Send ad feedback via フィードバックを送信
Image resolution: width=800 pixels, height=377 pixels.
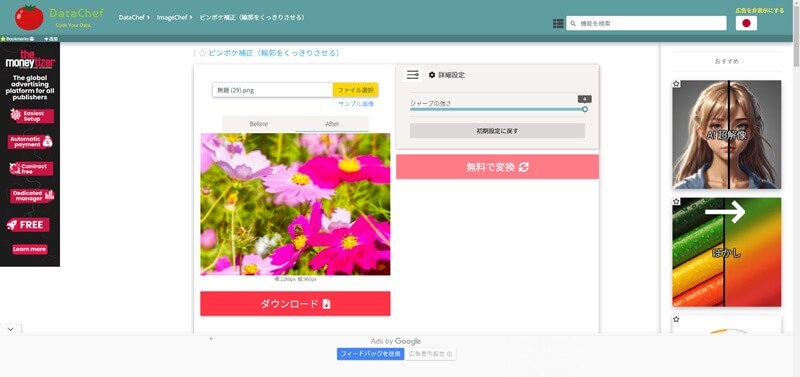click(x=370, y=354)
